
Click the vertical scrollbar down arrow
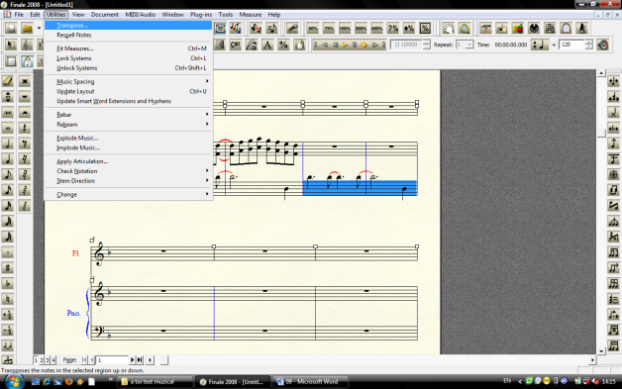point(601,351)
